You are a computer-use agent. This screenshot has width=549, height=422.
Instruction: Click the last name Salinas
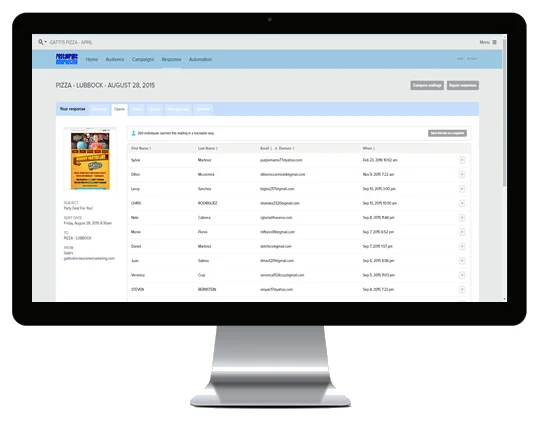pyautogui.click(x=203, y=261)
